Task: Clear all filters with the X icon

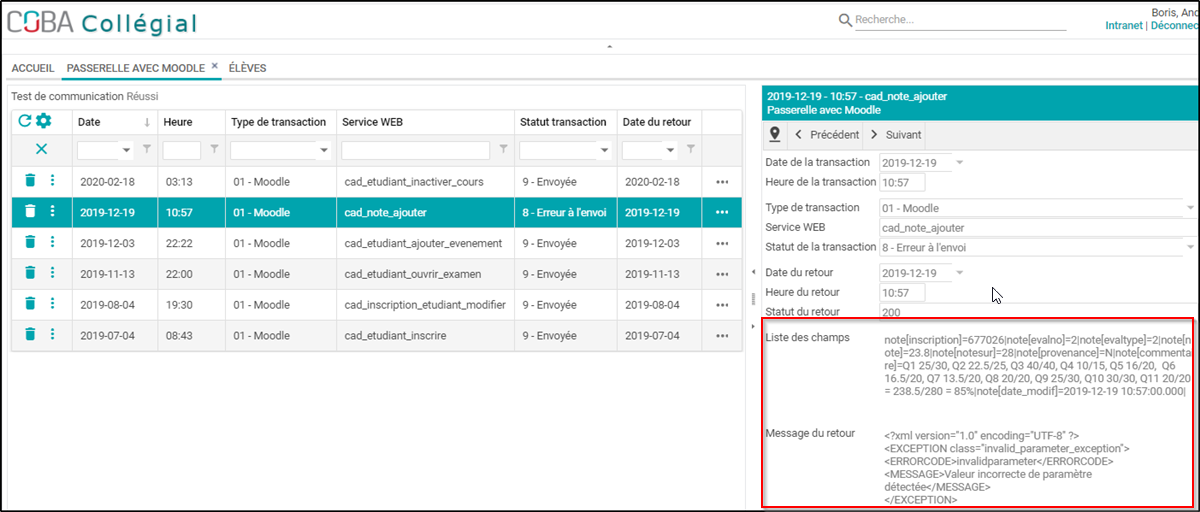Action: click(x=41, y=149)
